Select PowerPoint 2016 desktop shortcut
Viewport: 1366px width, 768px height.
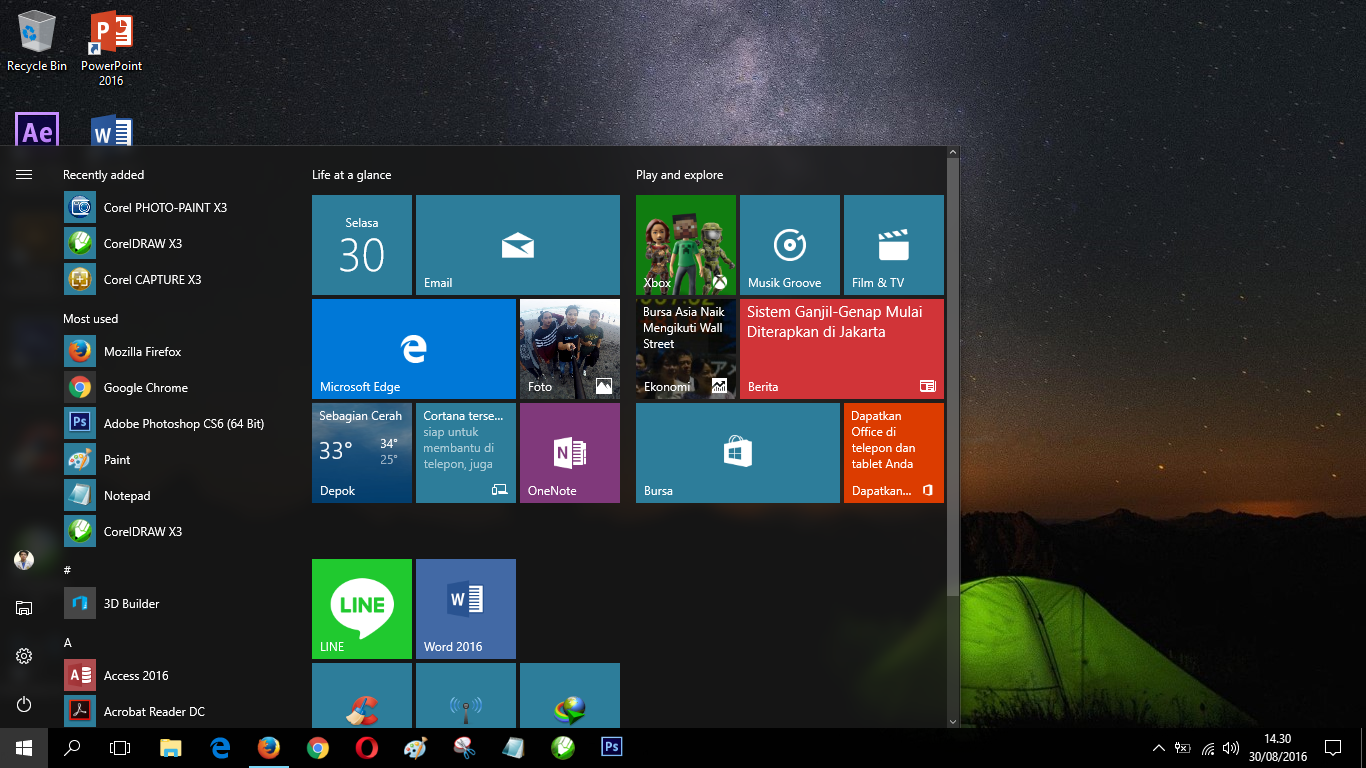111,48
